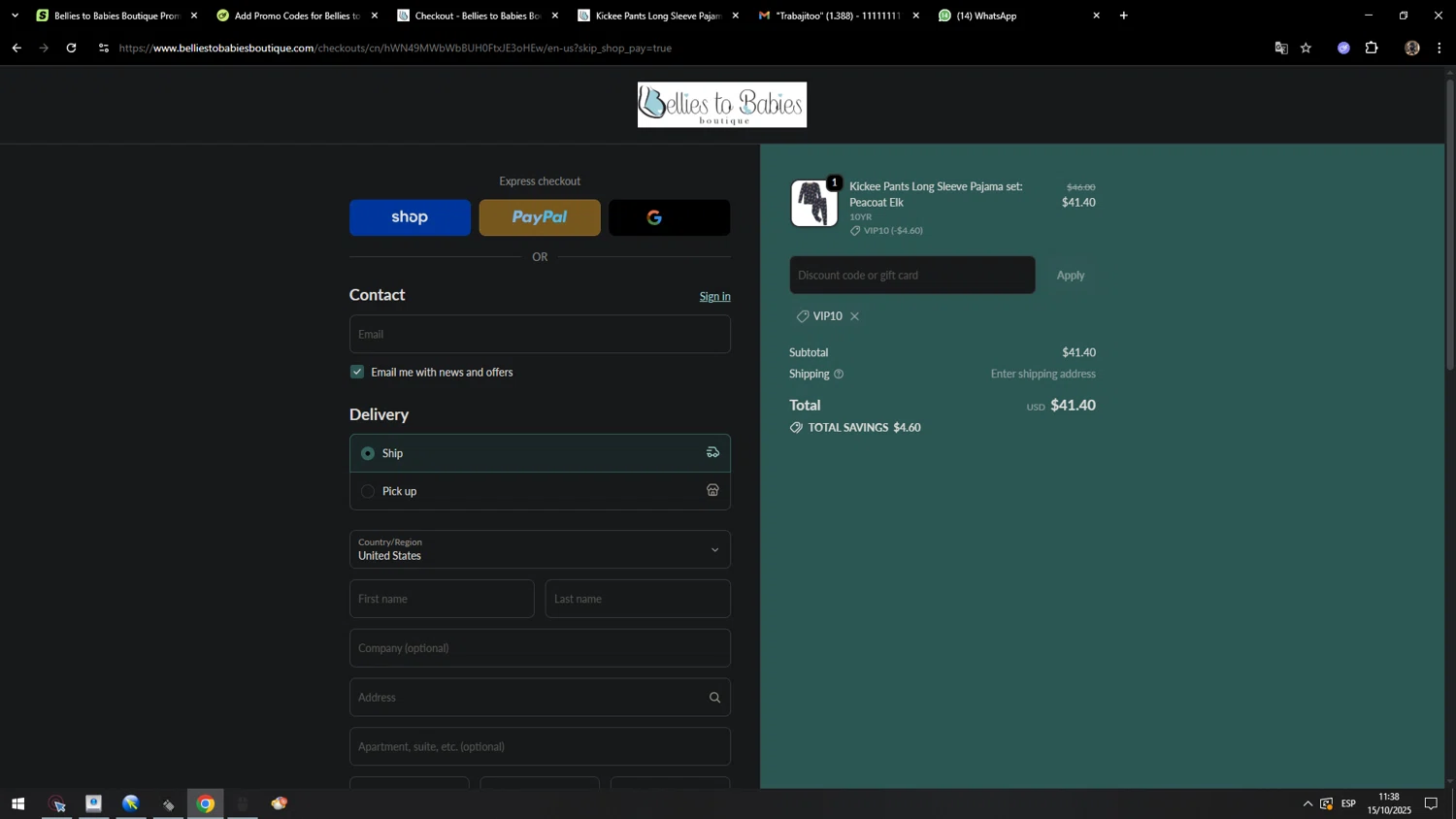Pay with PayPal express checkout
Image resolution: width=1456 pixels, height=819 pixels.
click(x=540, y=217)
